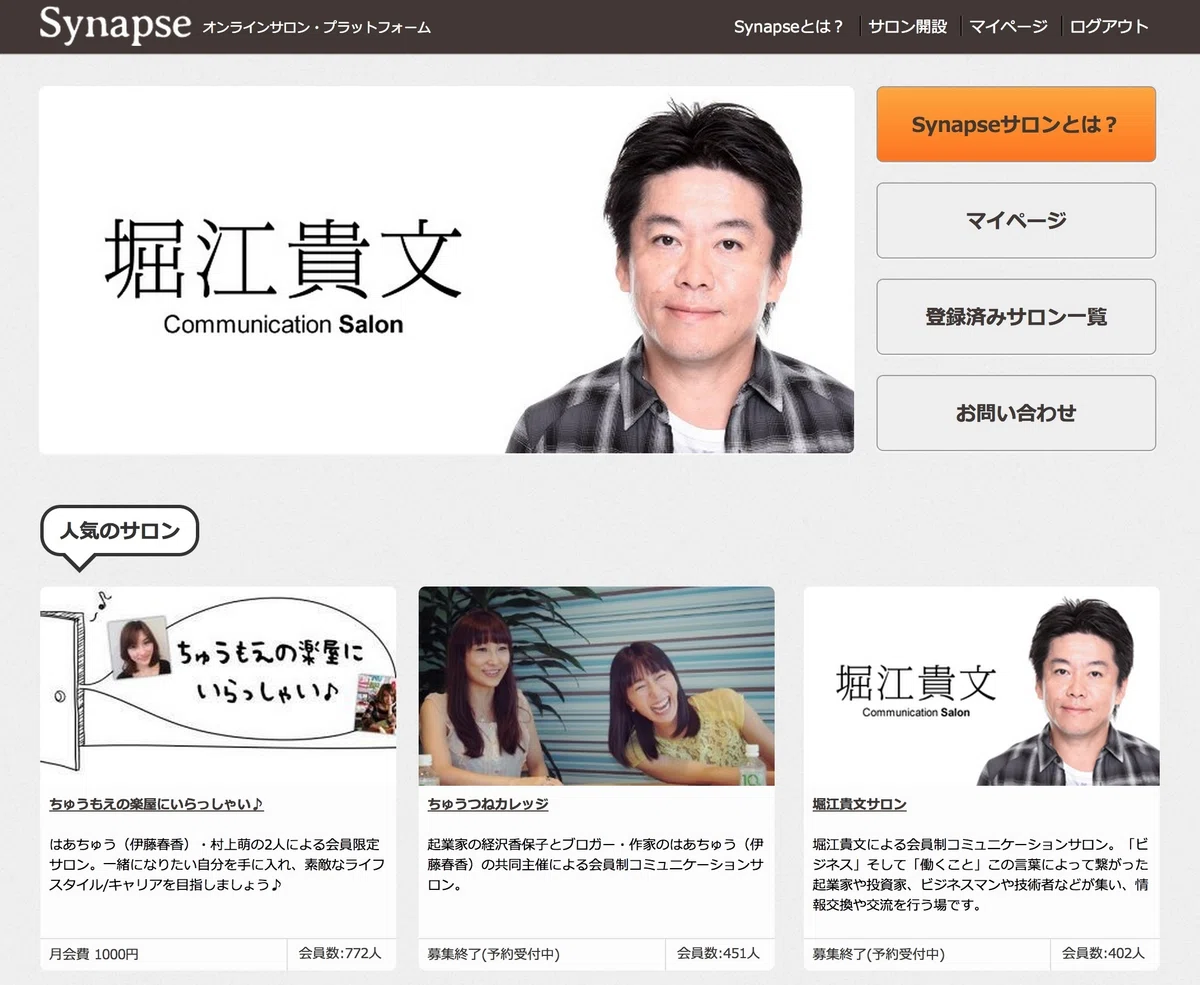
Task: Open the large 堀江貴文 Communication Salon banner
Action: coord(446,270)
